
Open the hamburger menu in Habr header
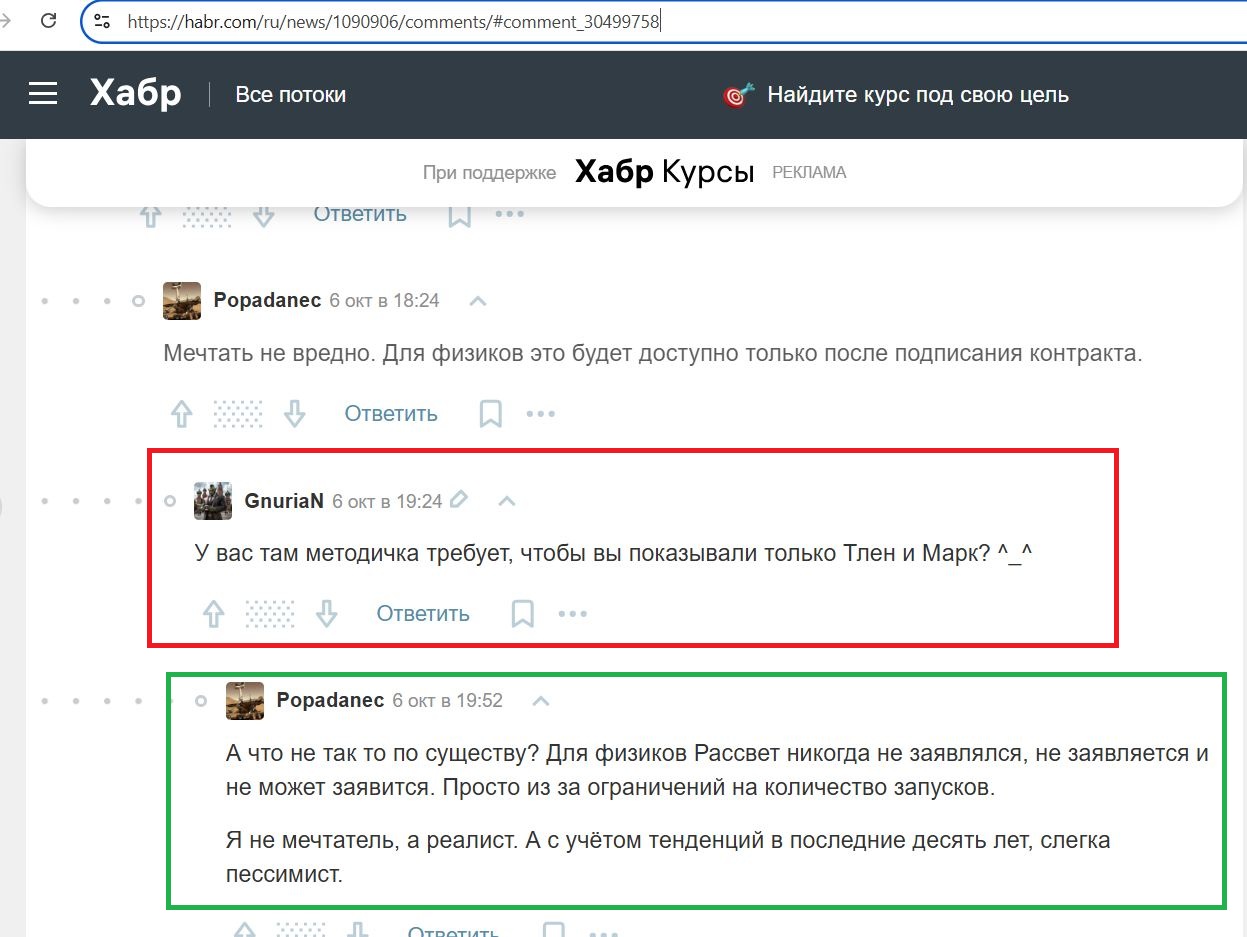43,94
